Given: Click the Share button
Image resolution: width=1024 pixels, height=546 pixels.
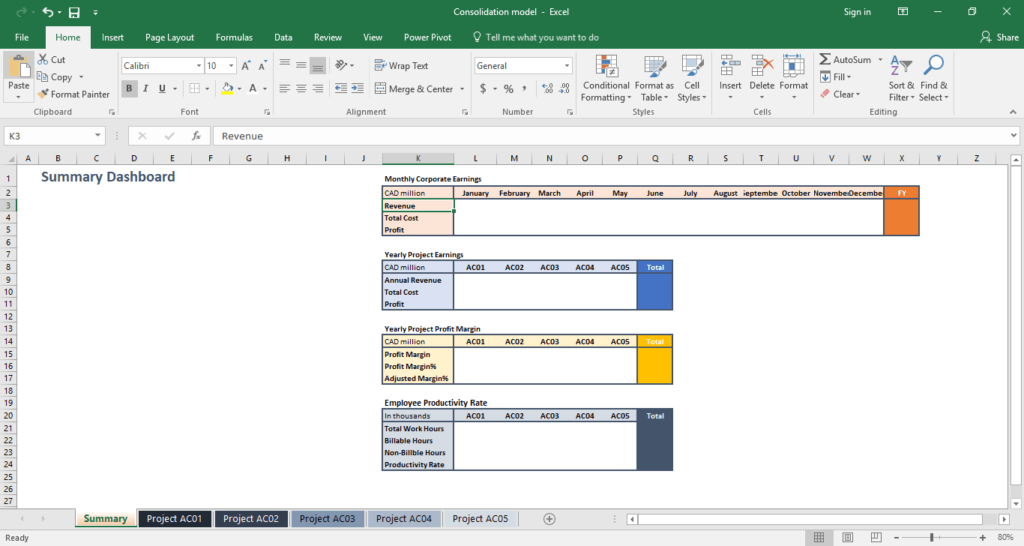Looking at the screenshot, I should tap(999, 37).
